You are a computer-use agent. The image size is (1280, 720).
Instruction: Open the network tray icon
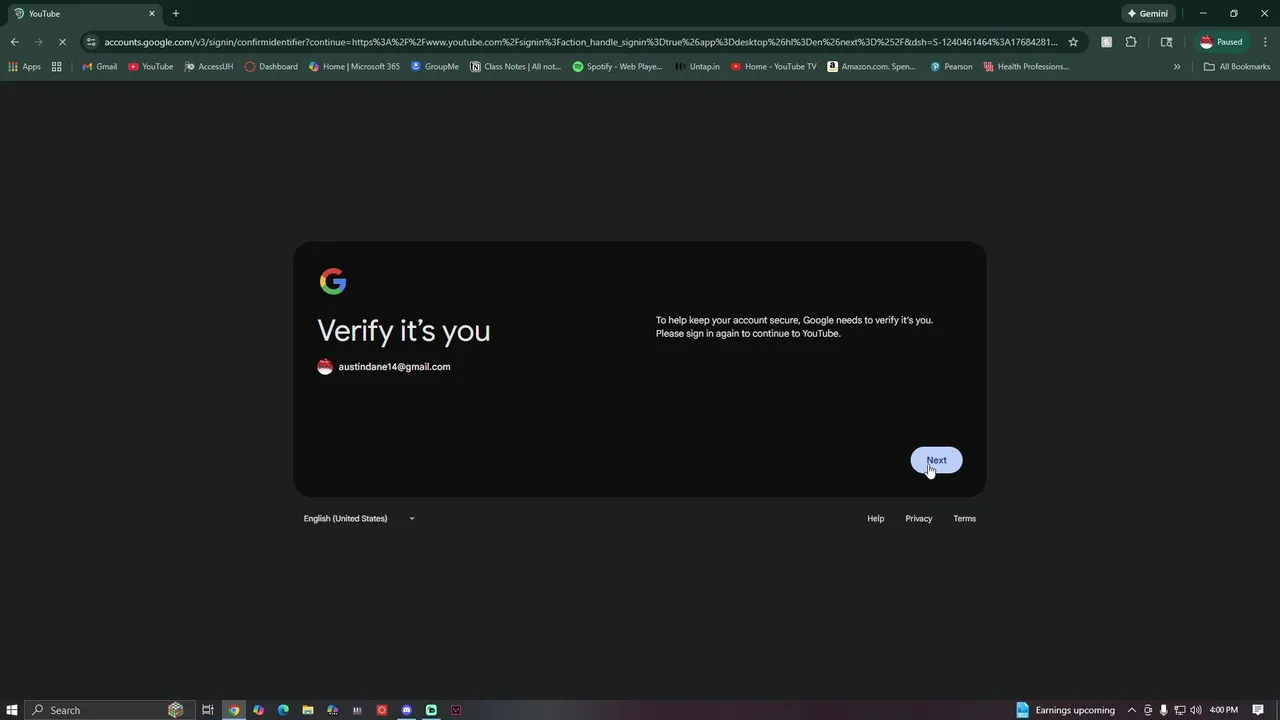[1179, 710]
